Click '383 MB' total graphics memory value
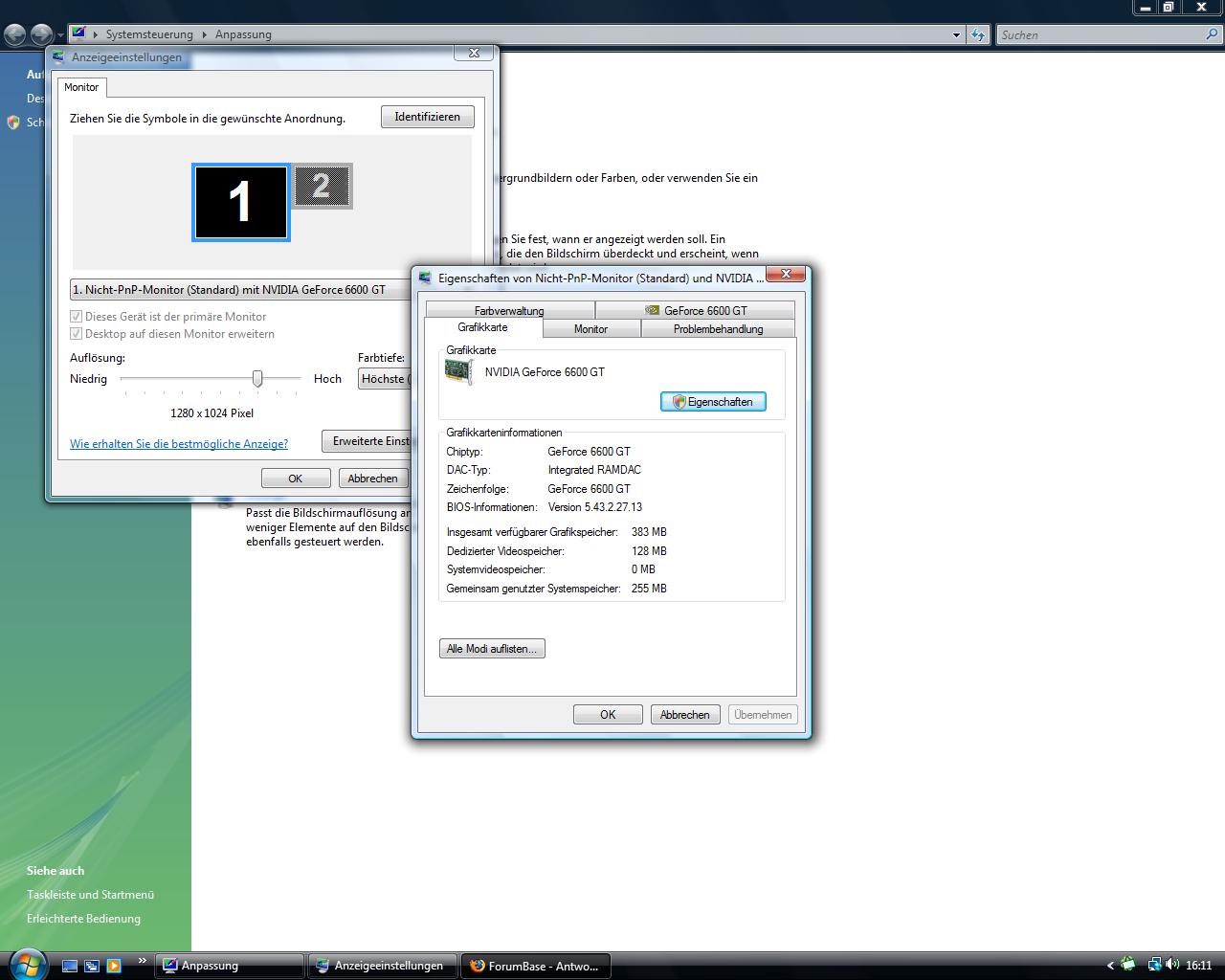The height and width of the screenshot is (980, 1225). coord(649,532)
